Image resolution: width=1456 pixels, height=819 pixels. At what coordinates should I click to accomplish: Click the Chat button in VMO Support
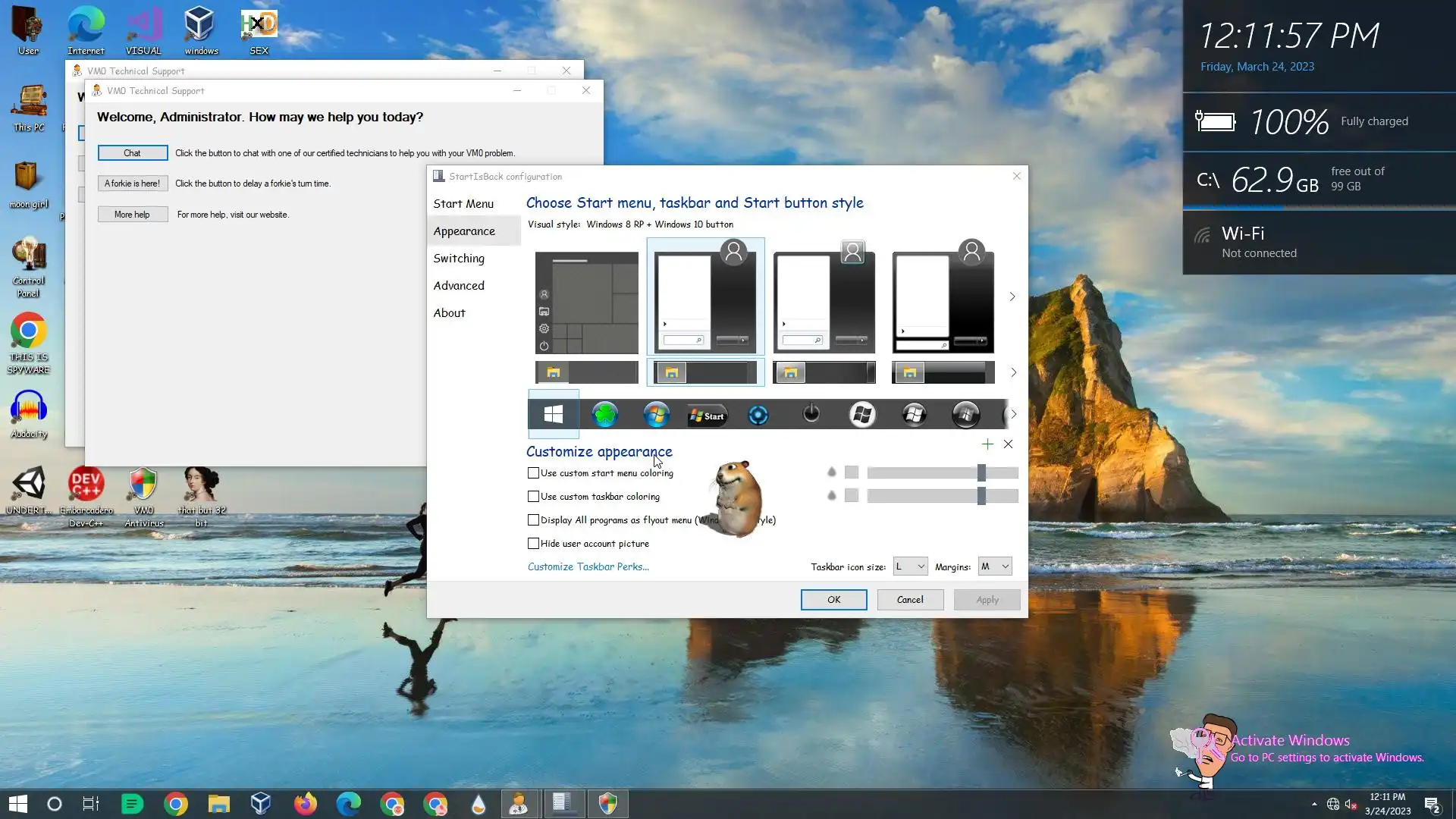(132, 153)
